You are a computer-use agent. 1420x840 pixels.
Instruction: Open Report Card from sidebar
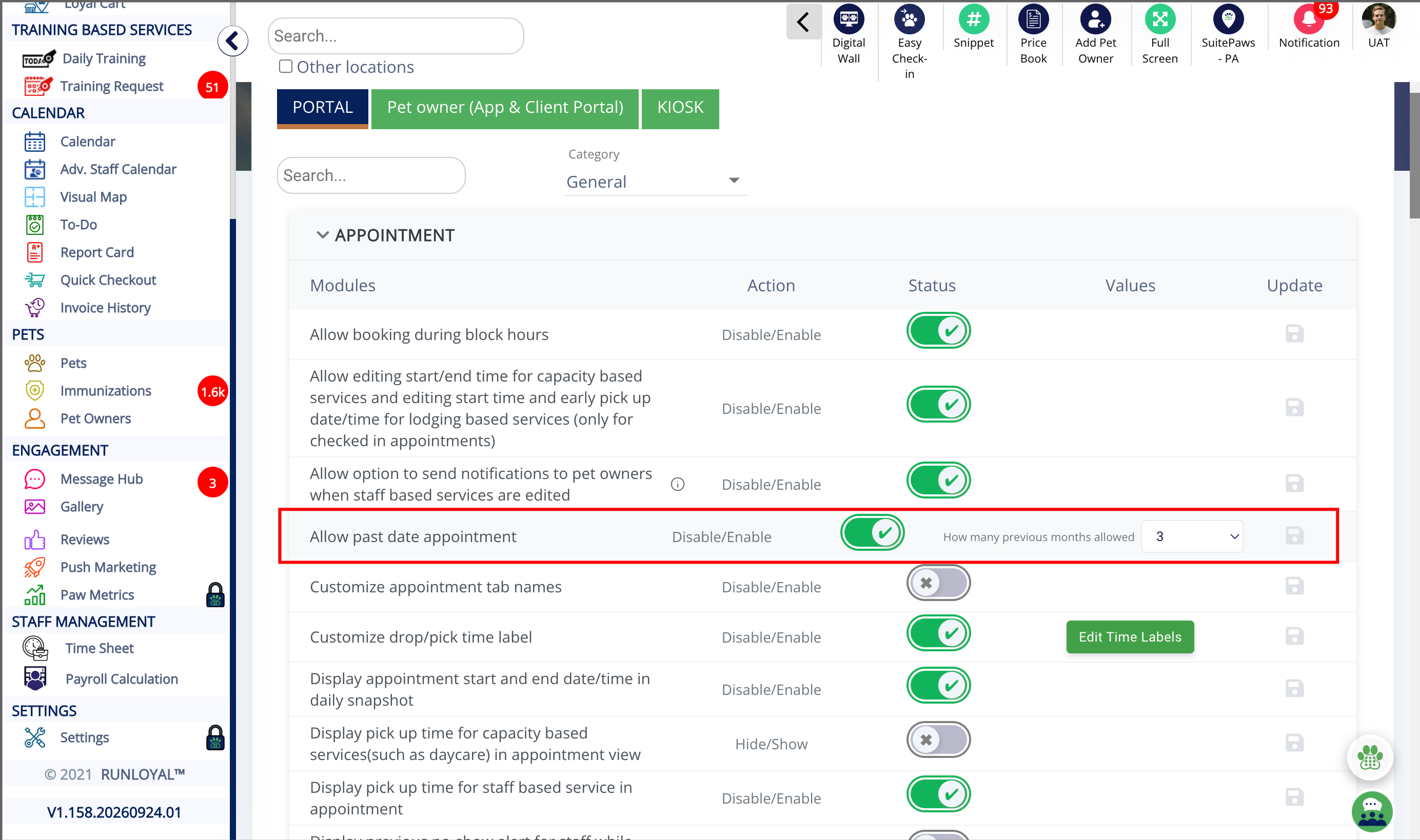(x=97, y=252)
